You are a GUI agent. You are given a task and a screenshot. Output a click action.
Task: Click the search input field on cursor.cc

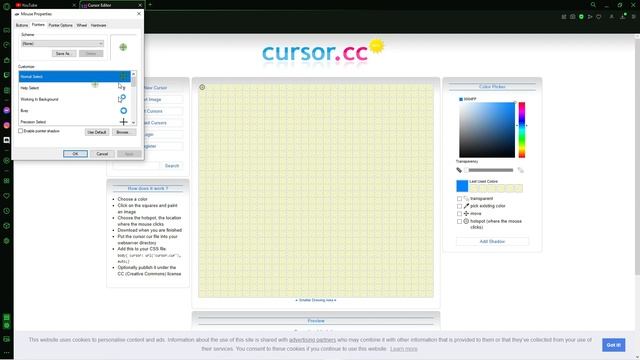coord(136,166)
